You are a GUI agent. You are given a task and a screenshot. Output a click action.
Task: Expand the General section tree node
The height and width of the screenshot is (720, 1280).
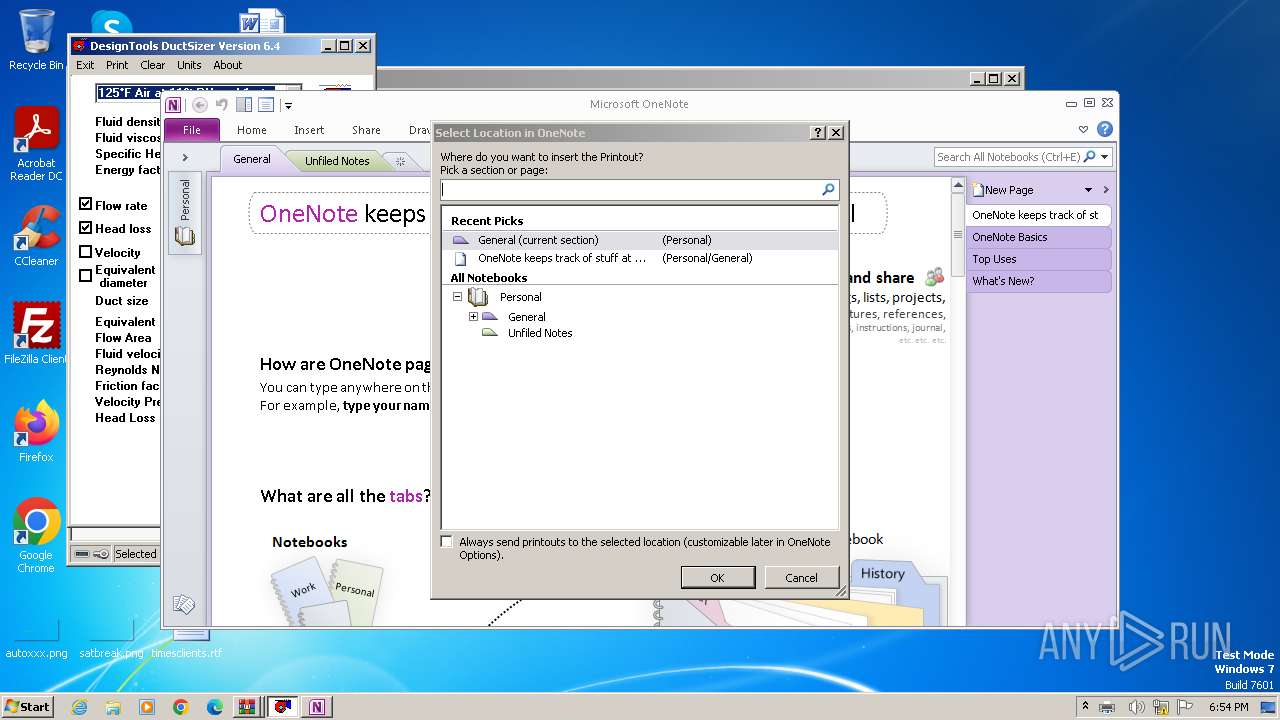(x=473, y=316)
